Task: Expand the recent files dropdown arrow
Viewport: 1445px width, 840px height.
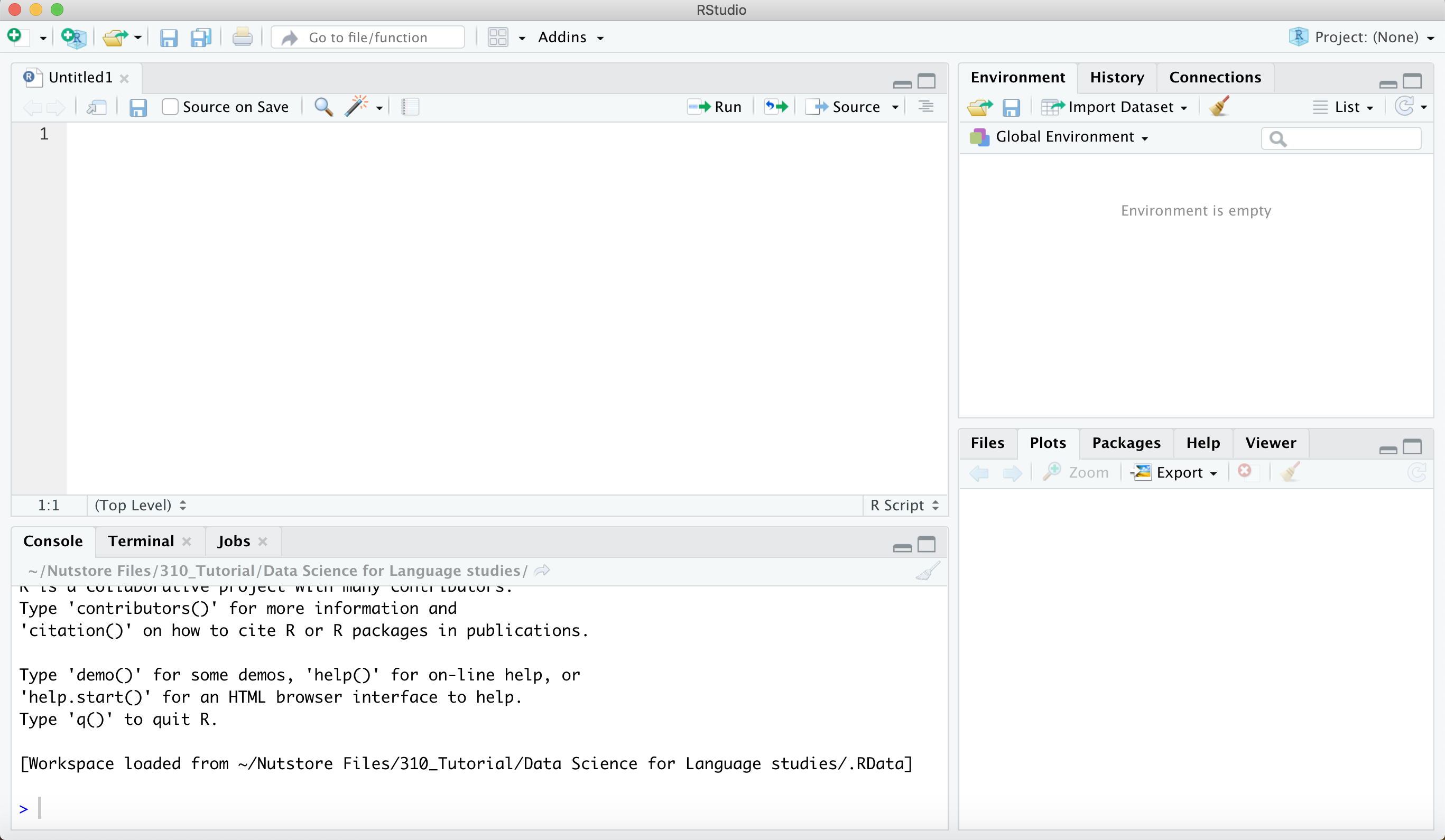Action: [137, 38]
